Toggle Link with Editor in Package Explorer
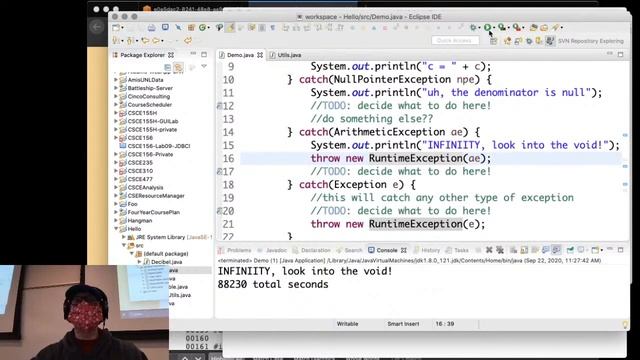640x360 pixels. coord(178,67)
